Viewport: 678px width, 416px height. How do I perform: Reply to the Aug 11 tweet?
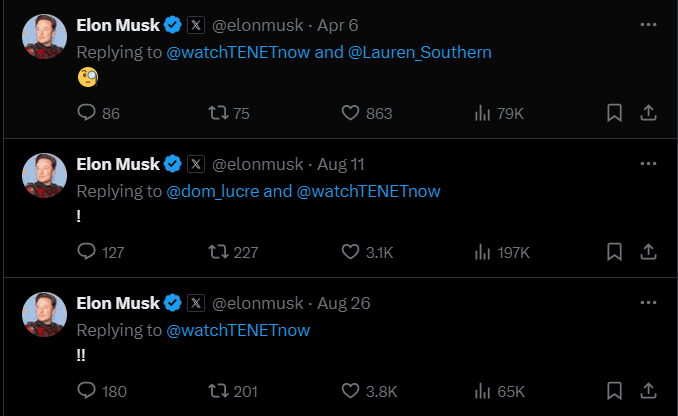[x=87, y=252]
